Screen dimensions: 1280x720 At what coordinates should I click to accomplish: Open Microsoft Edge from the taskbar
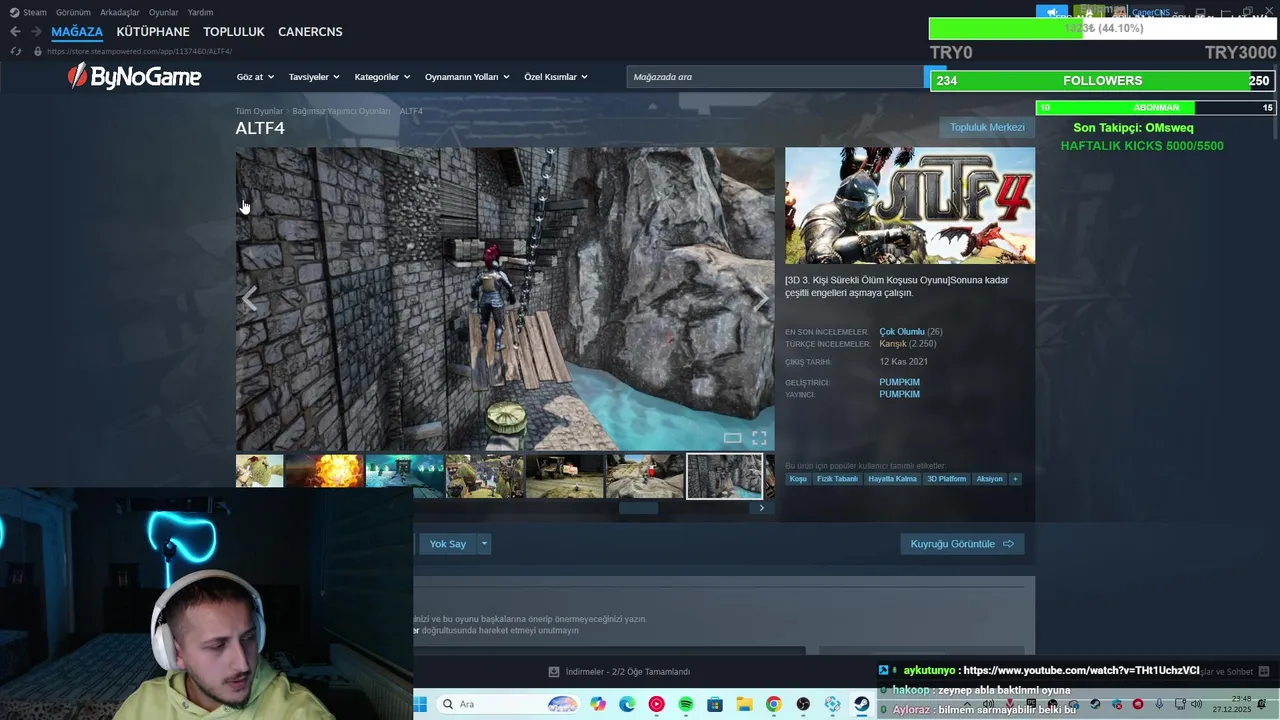pos(627,704)
